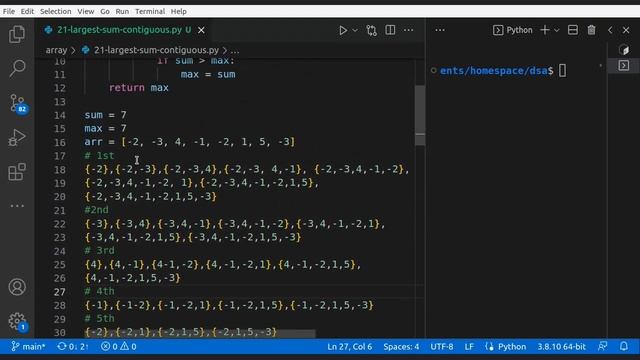Viewport: 640px width, 360px height.
Task: Select interpreter 3.8.10 64-bit
Action: tap(561, 347)
